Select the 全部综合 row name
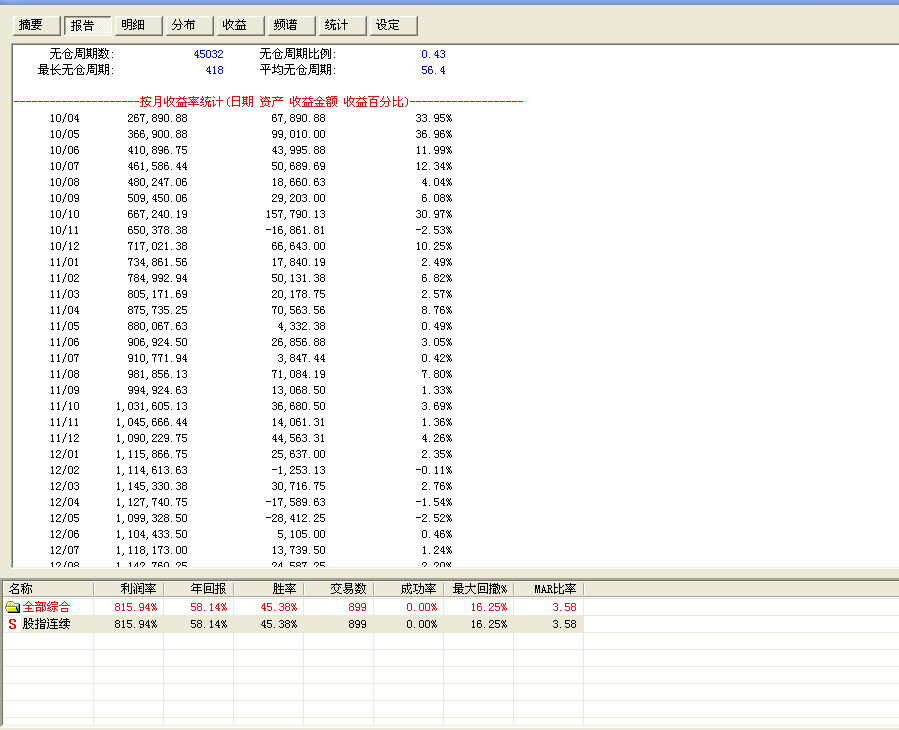This screenshot has height=730, width=899. coord(46,607)
